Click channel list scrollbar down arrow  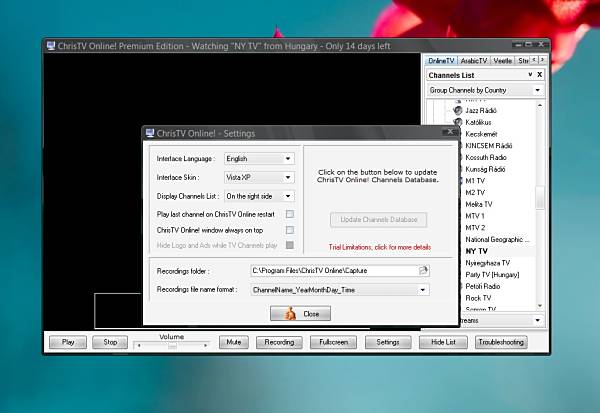point(540,305)
